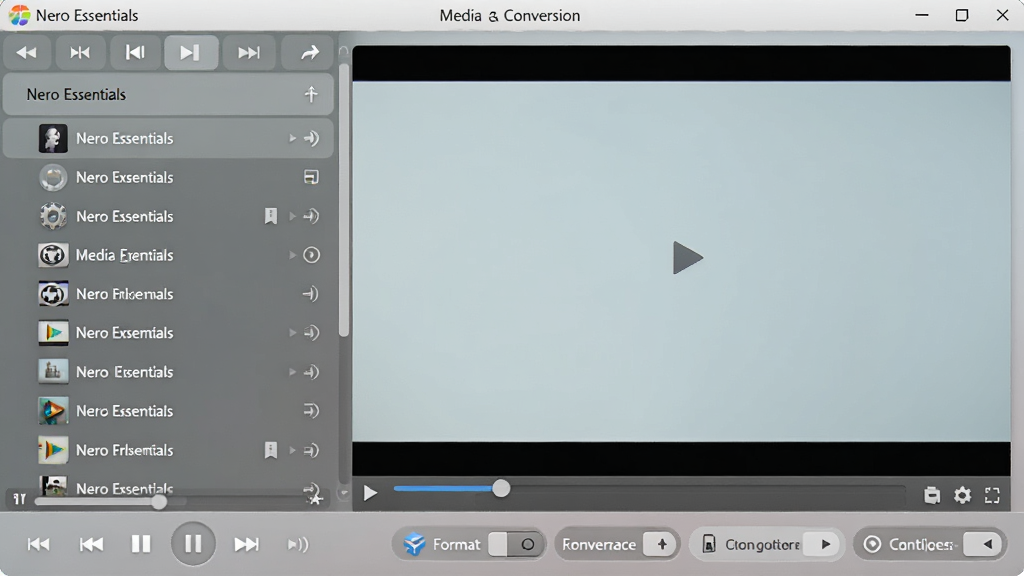Viewport: 1024px width, 576px height.
Task: Click the rewind icon in top toolbar
Action: pos(27,53)
